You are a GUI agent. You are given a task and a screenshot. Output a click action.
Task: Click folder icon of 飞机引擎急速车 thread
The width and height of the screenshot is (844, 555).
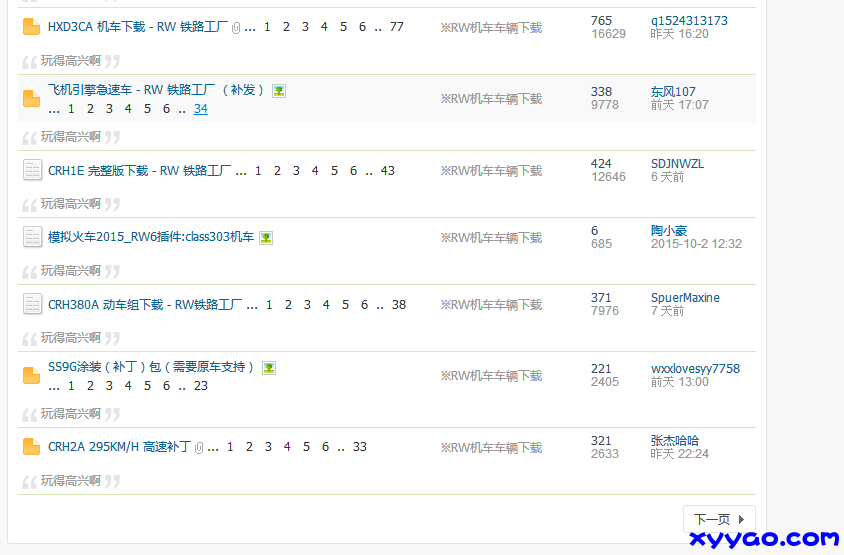tap(32, 99)
